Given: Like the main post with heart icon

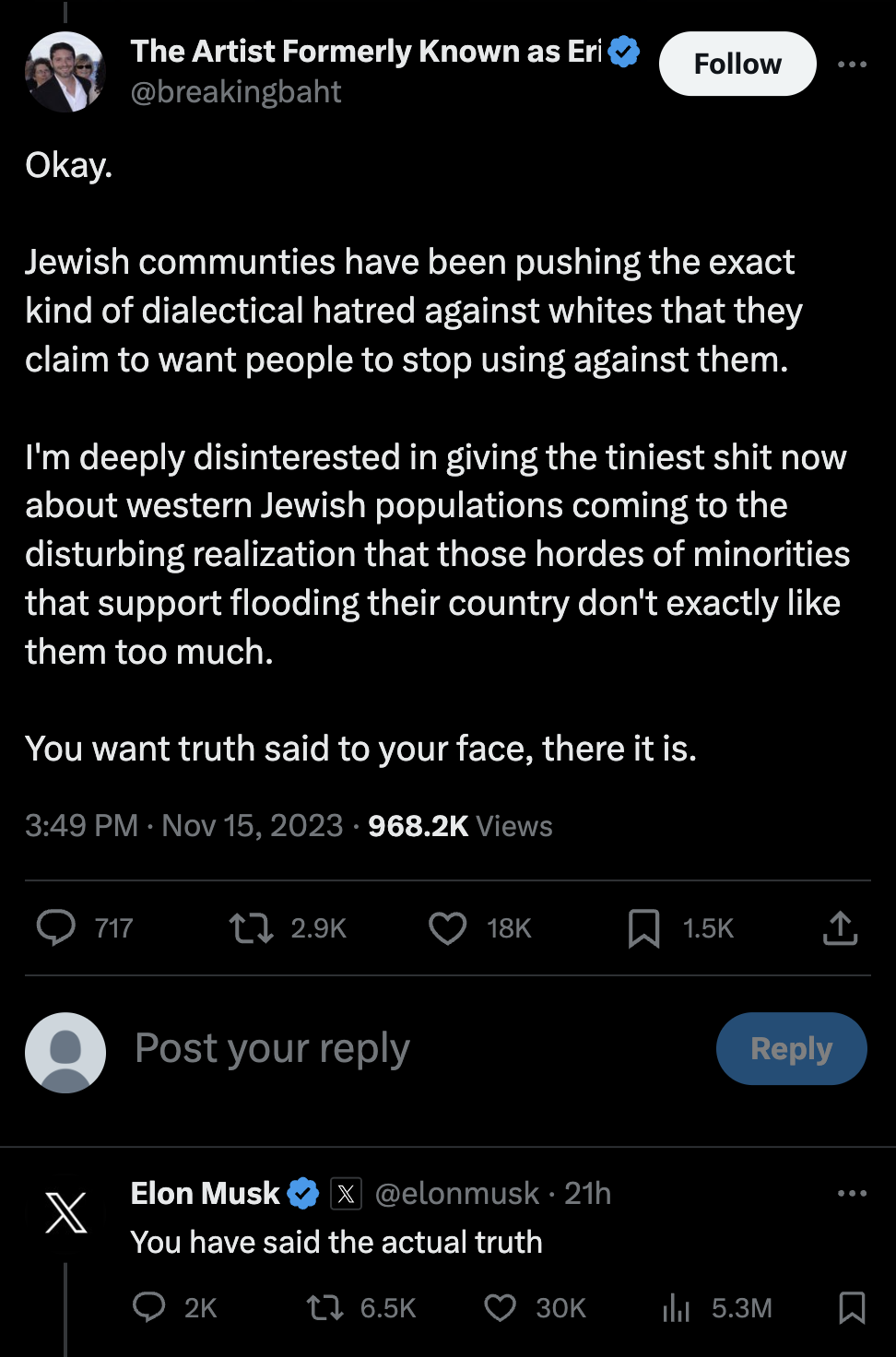Looking at the screenshot, I should click(x=448, y=927).
